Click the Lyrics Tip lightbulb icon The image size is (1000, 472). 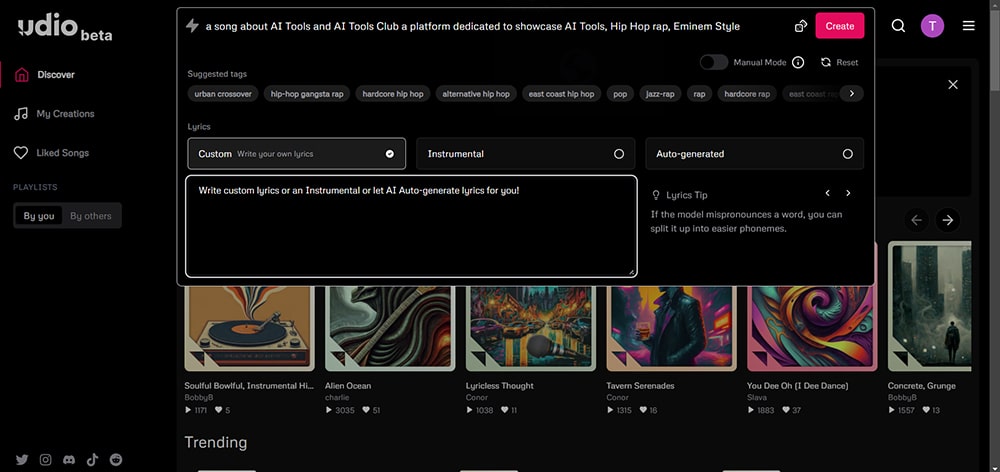[656, 195]
